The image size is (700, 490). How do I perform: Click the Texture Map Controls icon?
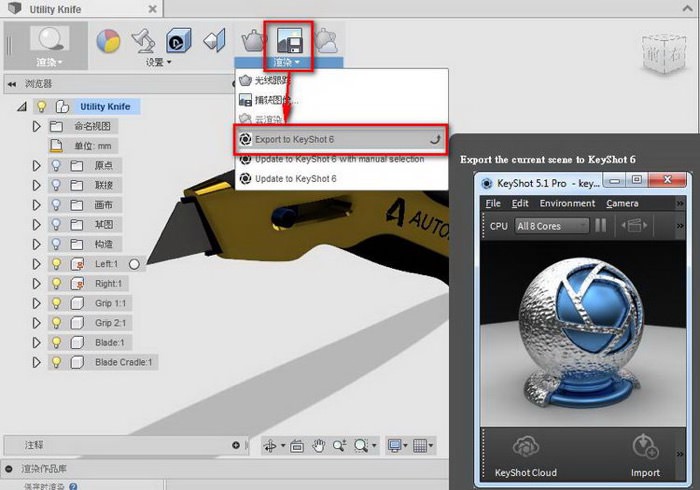pyautogui.click(x=215, y=41)
